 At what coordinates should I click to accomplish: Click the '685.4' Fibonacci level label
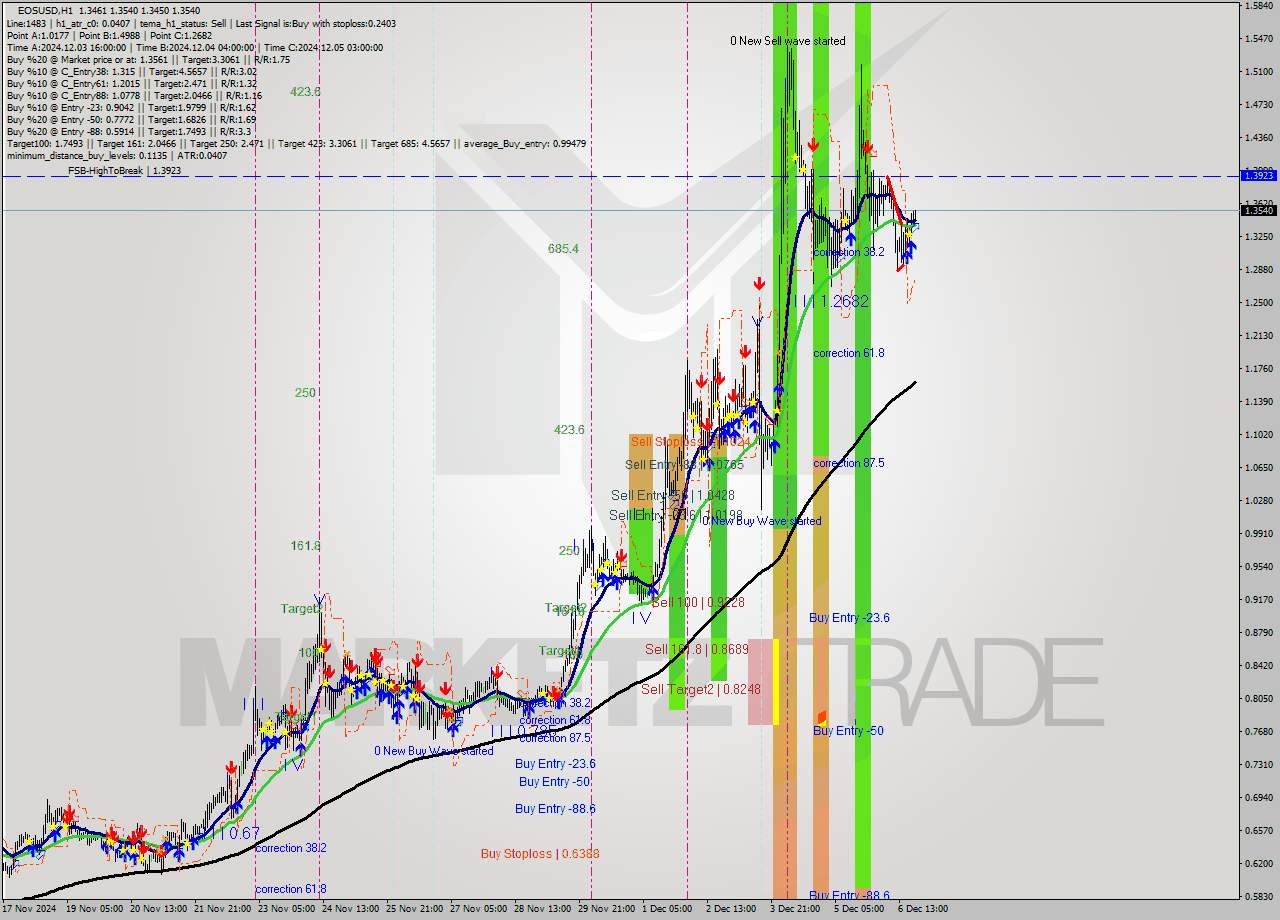coord(563,248)
